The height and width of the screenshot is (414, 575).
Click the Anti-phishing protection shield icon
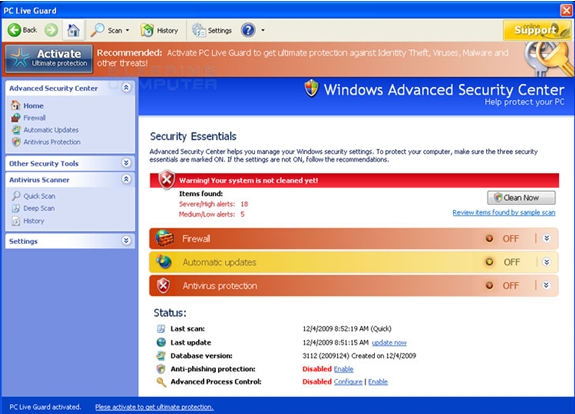tap(161, 369)
